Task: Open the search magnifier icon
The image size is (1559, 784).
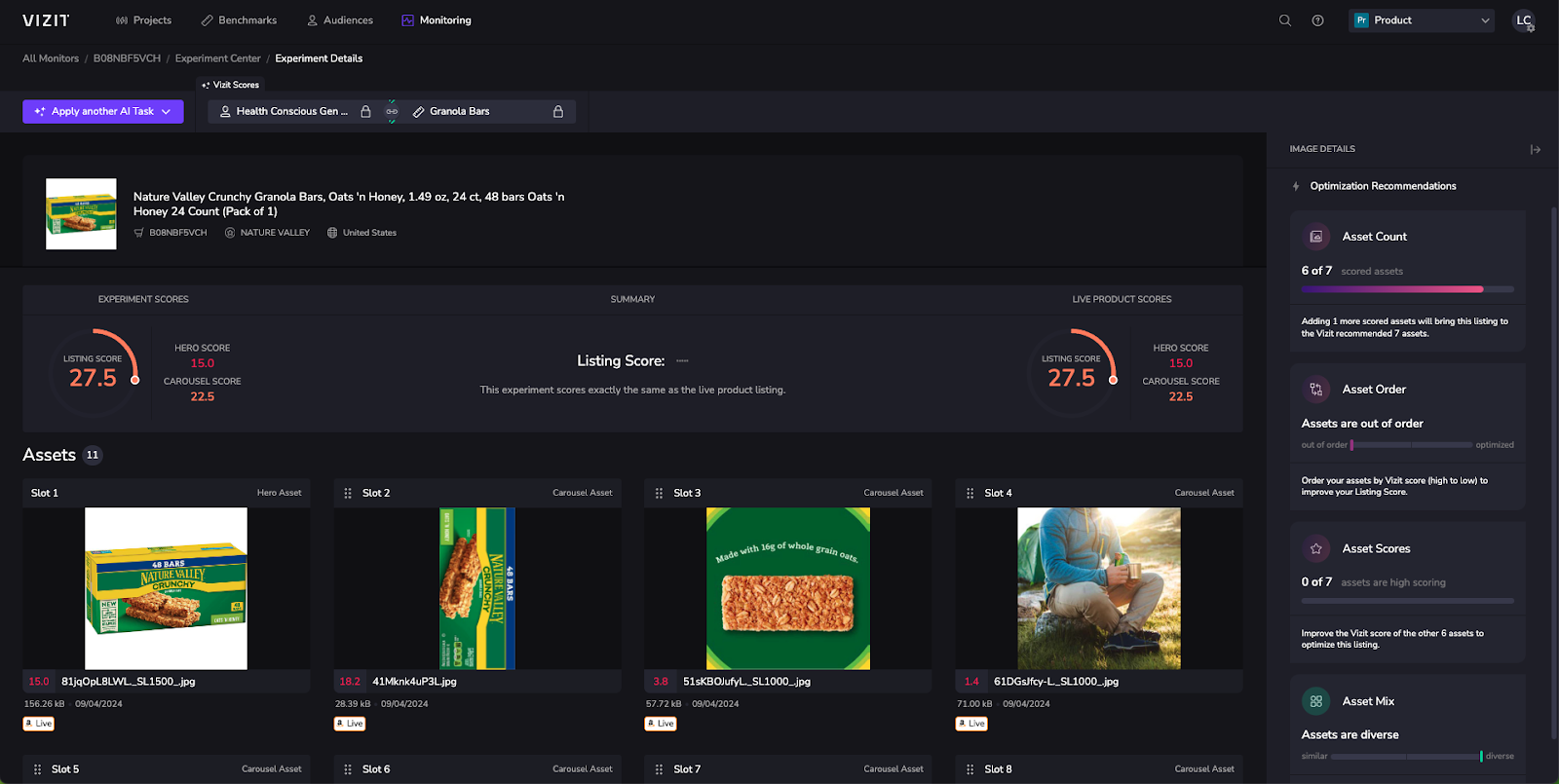Action: click(1285, 20)
